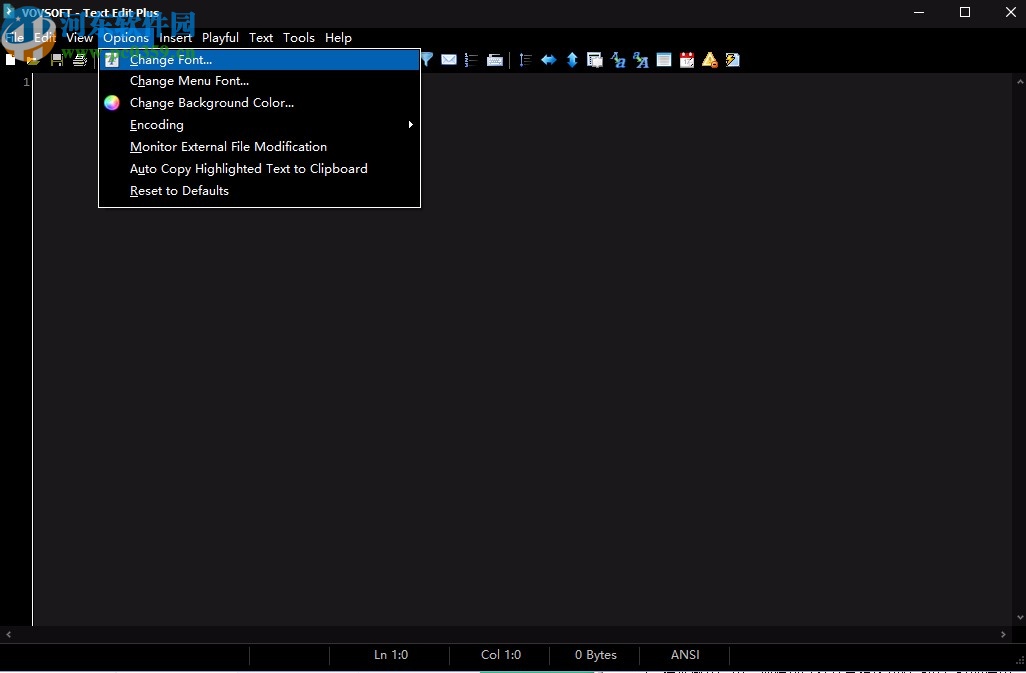Image resolution: width=1026 pixels, height=673 pixels.
Task: Click the increase font size icon
Action: 640,59
